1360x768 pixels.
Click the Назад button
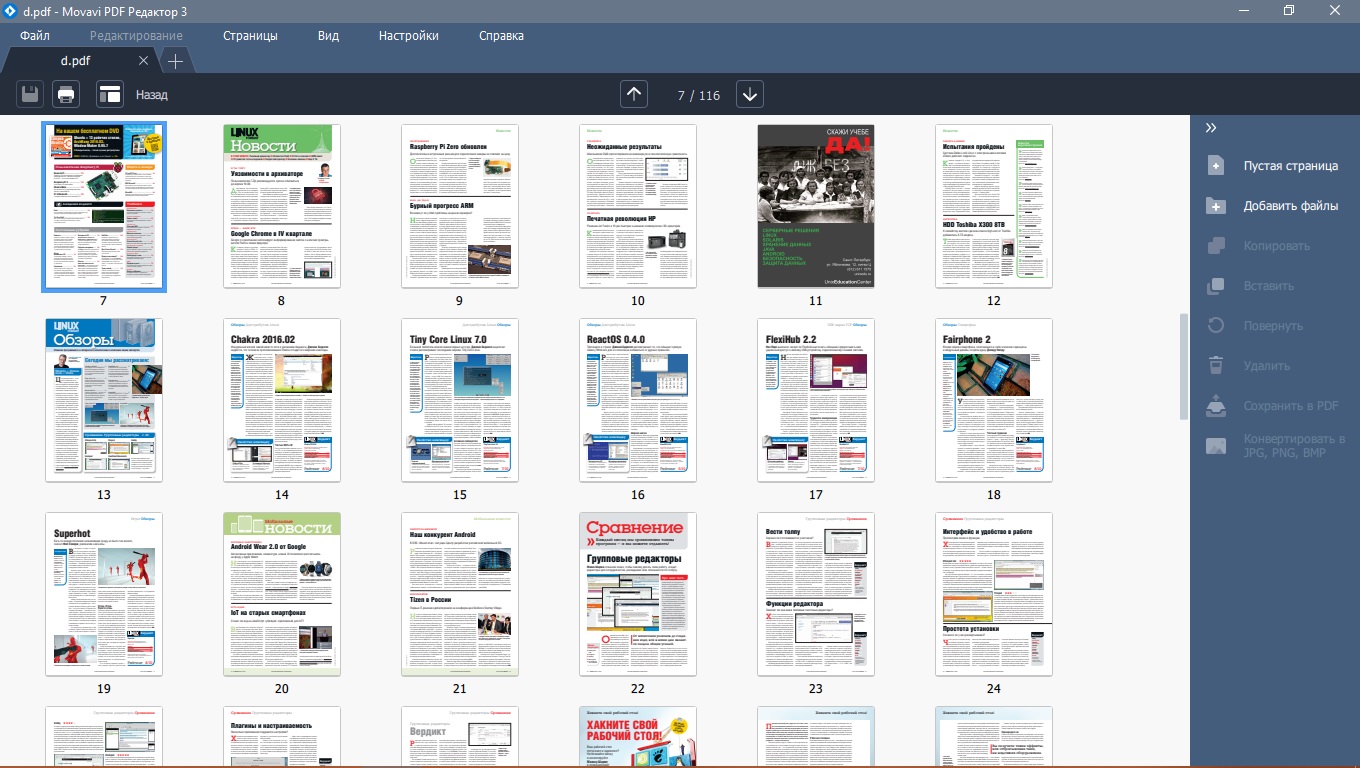click(152, 95)
